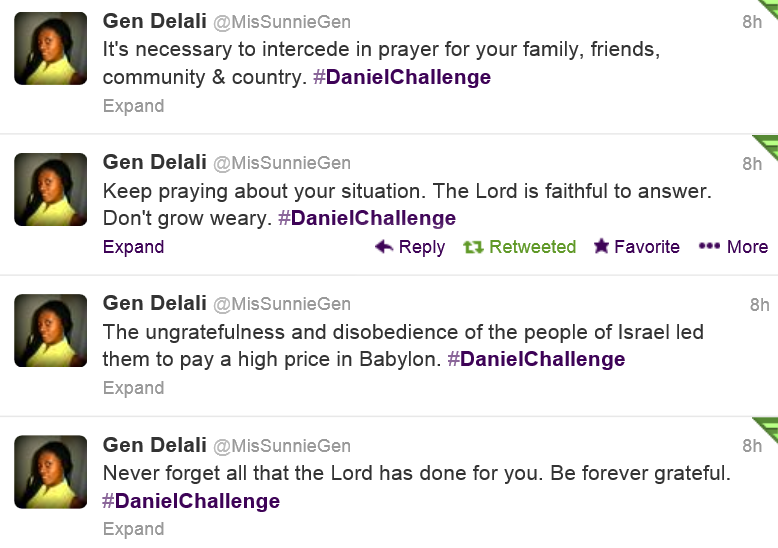
Task: Click avatar of the Keep praying tweet
Action: pos(51,189)
